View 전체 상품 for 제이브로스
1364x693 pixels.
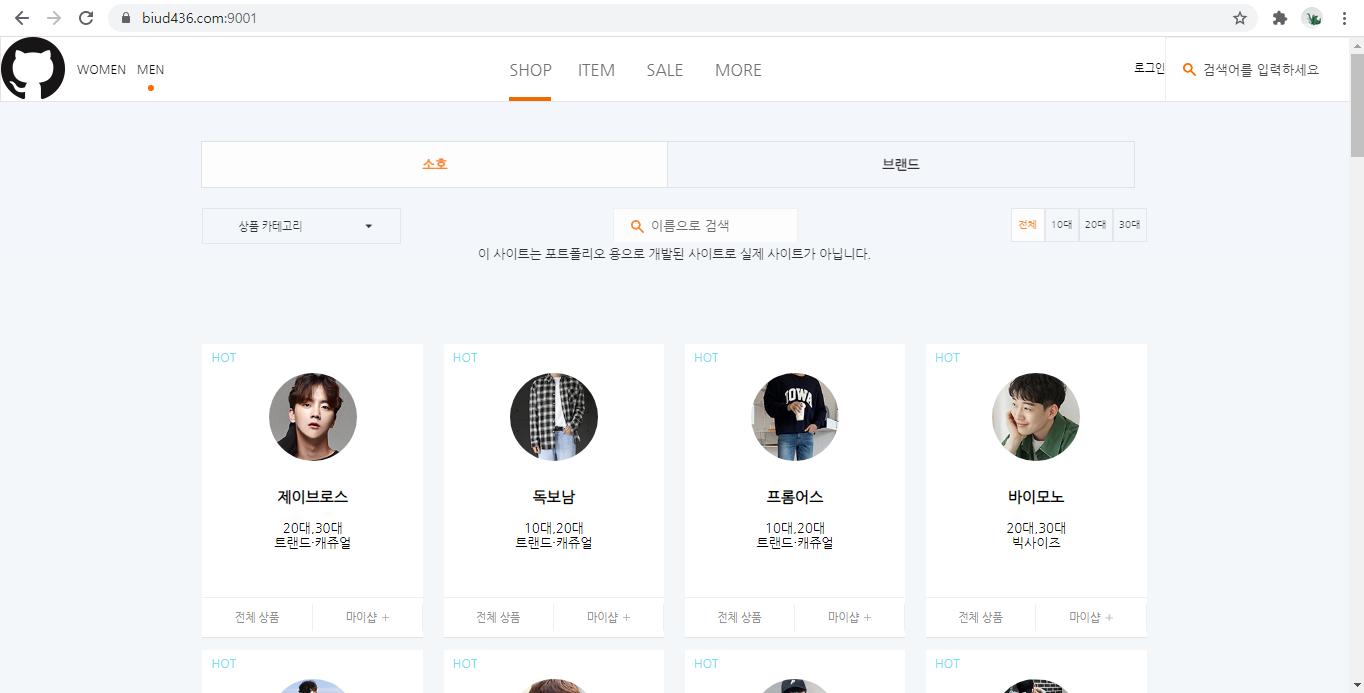tap(257, 617)
